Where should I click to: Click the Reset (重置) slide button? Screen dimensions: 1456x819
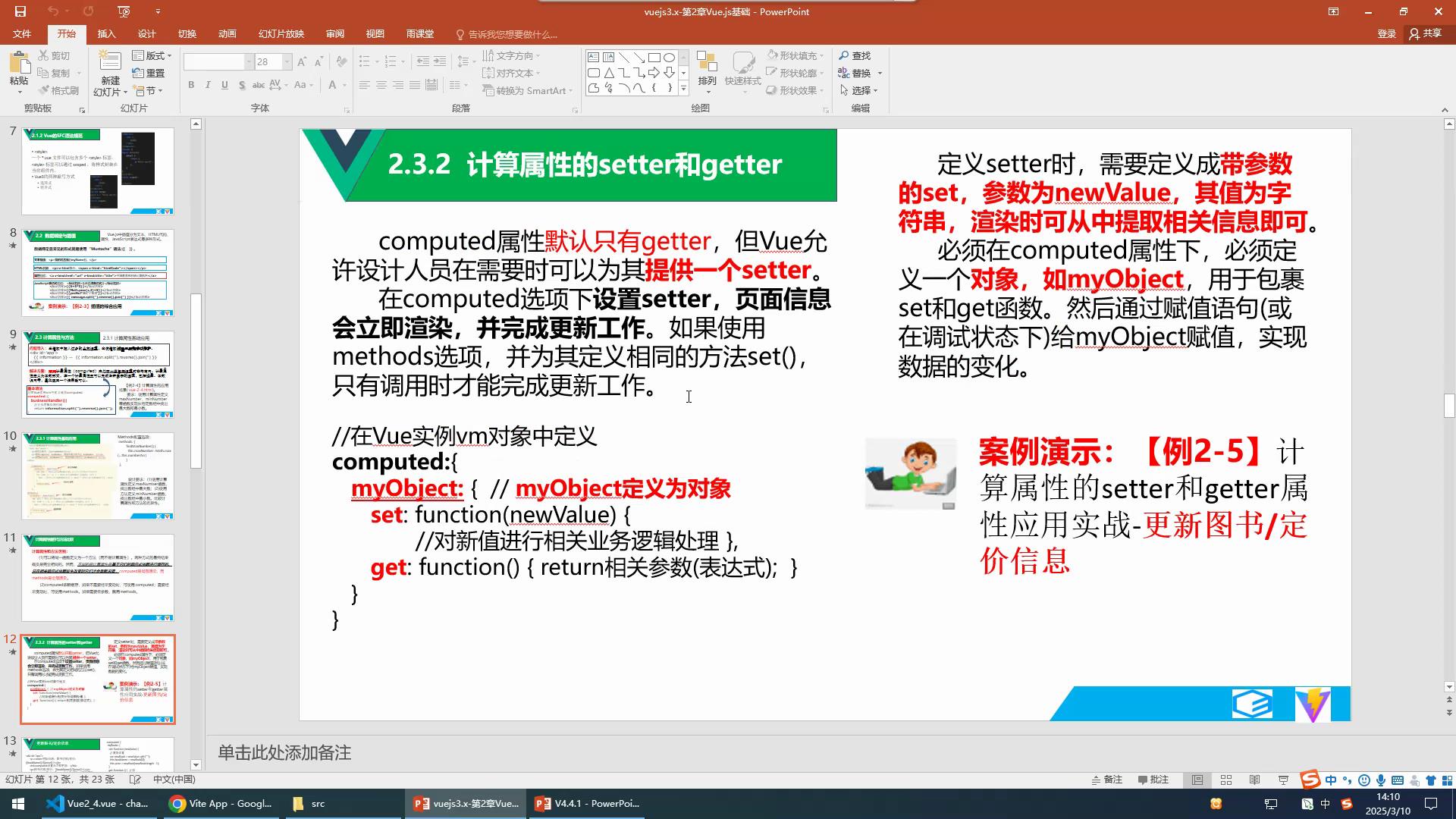[x=149, y=73]
